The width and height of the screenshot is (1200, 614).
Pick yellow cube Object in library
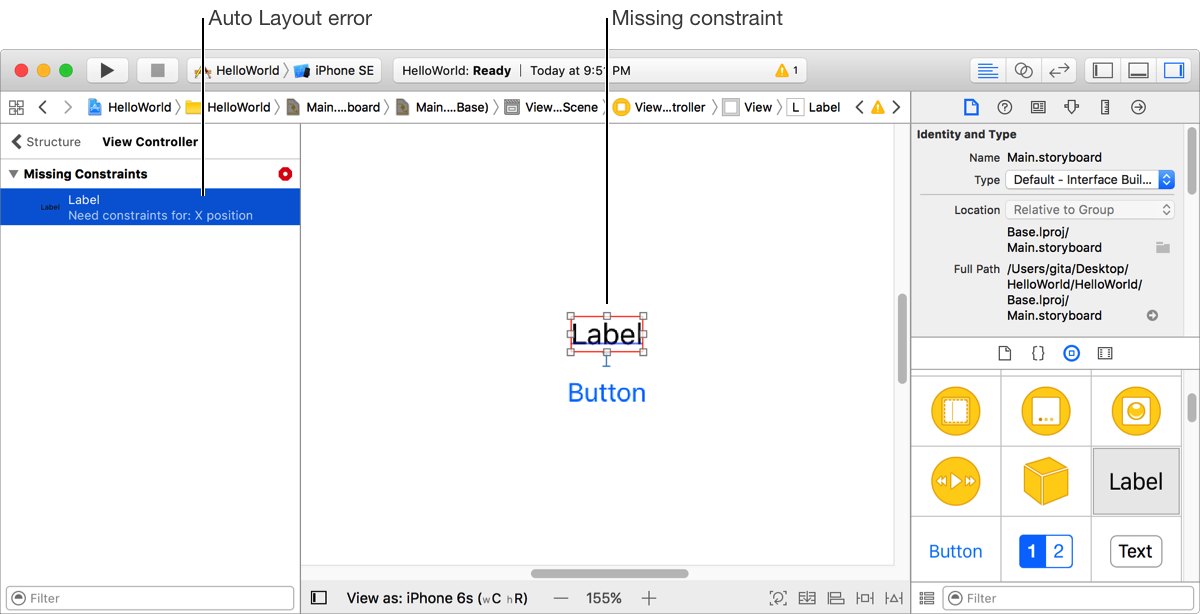tap(1046, 481)
